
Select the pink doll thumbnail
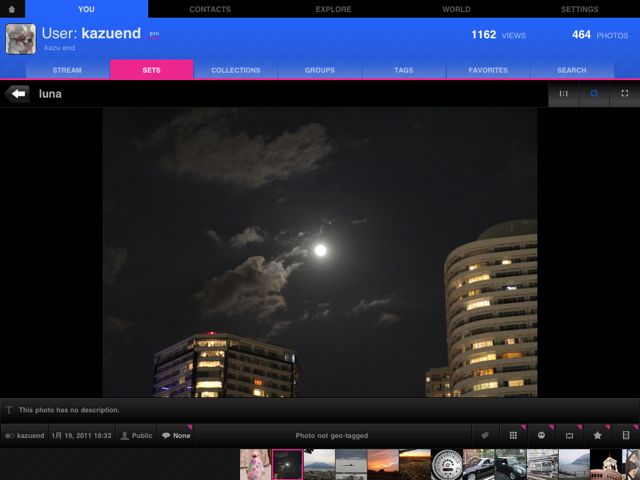point(255,464)
